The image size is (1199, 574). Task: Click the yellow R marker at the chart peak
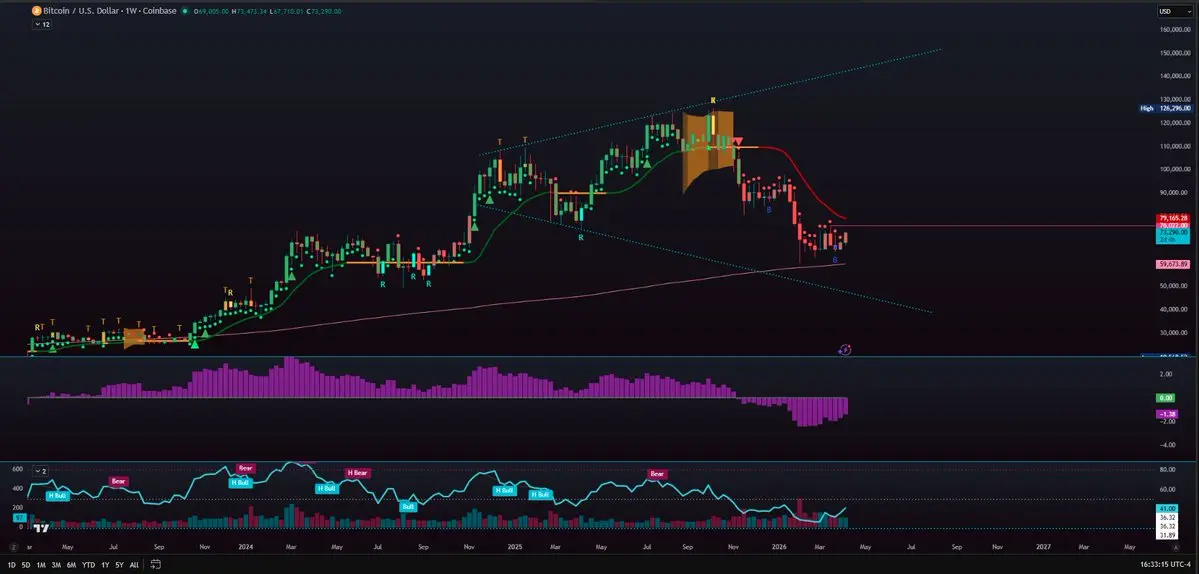point(713,100)
